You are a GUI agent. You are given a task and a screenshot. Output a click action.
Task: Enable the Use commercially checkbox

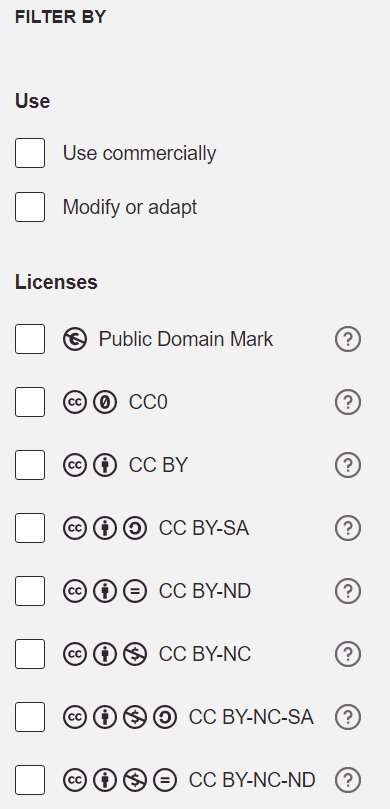30,153
